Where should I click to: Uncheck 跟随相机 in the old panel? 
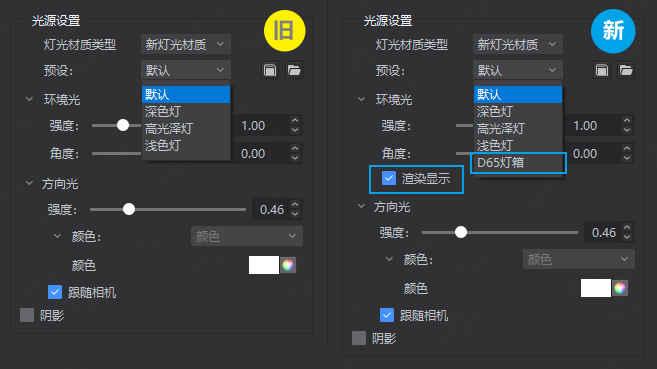[55, 292]
